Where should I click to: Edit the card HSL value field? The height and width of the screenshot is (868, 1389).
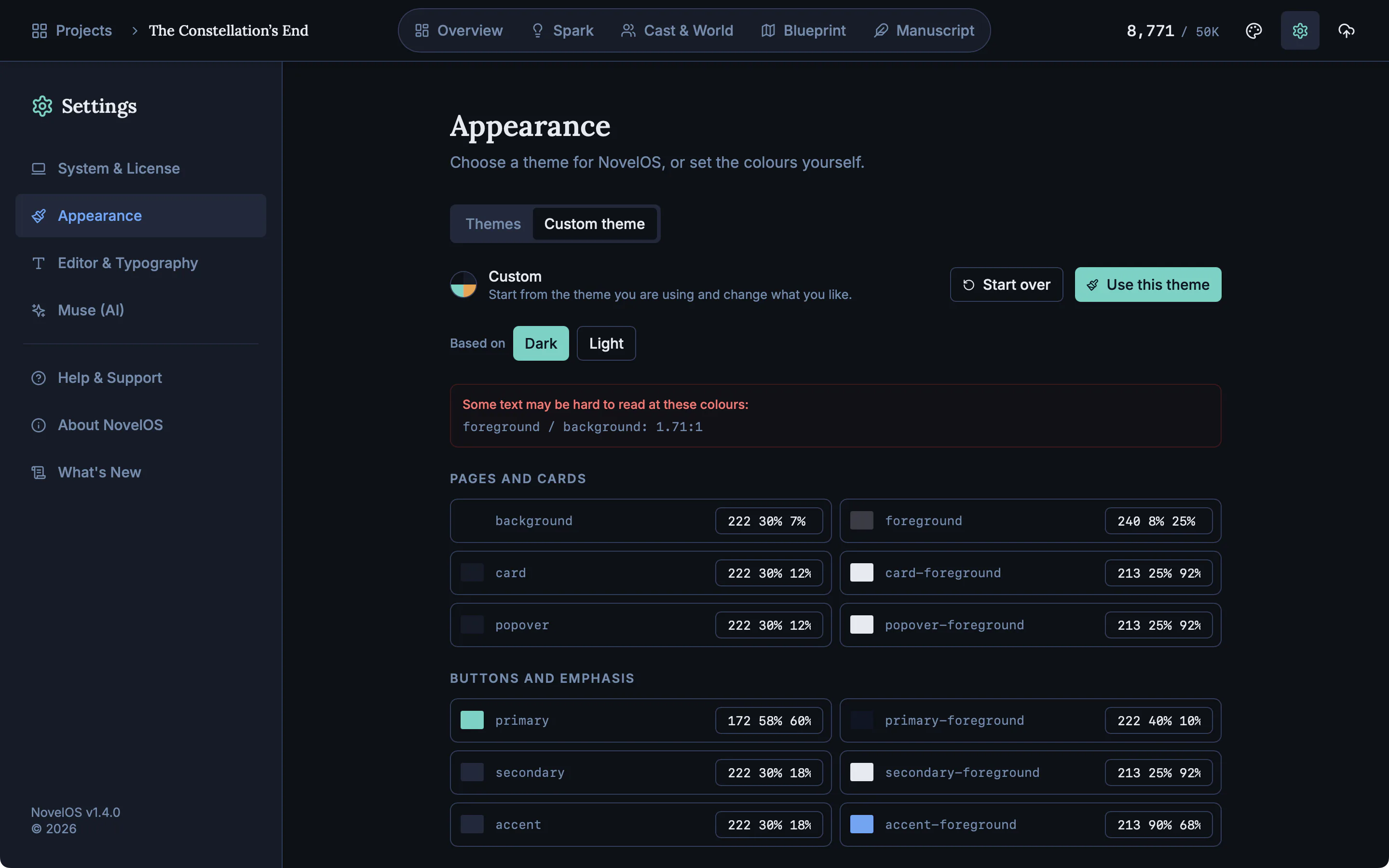[x=769, y=573]
